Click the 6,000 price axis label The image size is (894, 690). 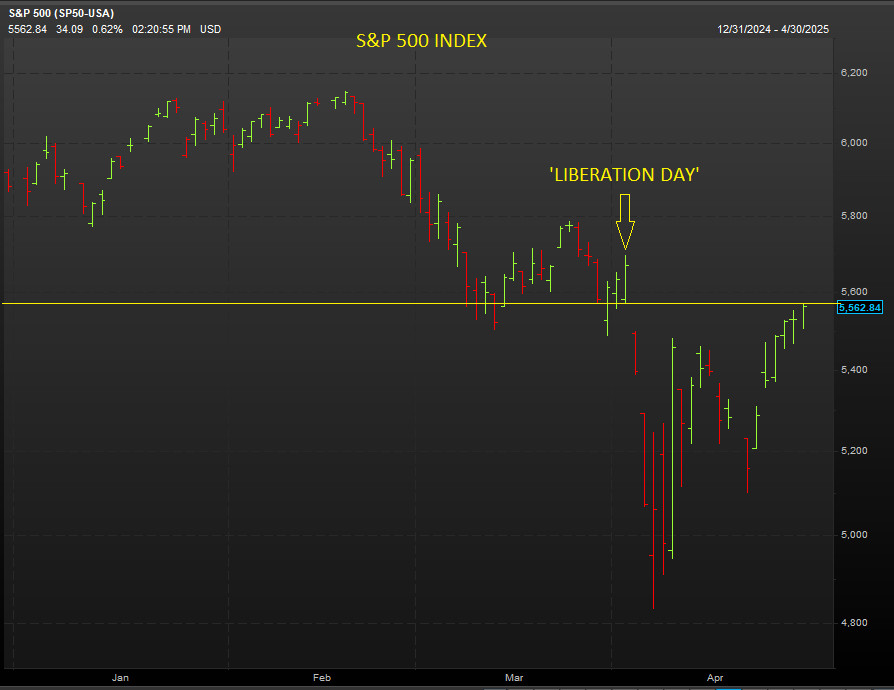[854, 143]
